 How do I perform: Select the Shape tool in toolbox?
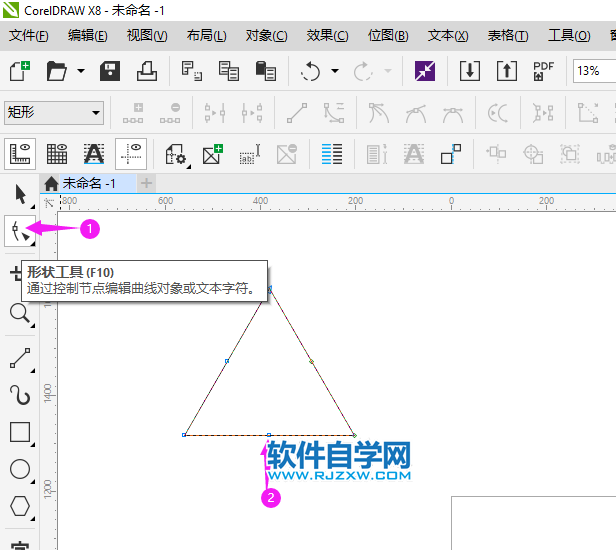click(x=19, y=232)
